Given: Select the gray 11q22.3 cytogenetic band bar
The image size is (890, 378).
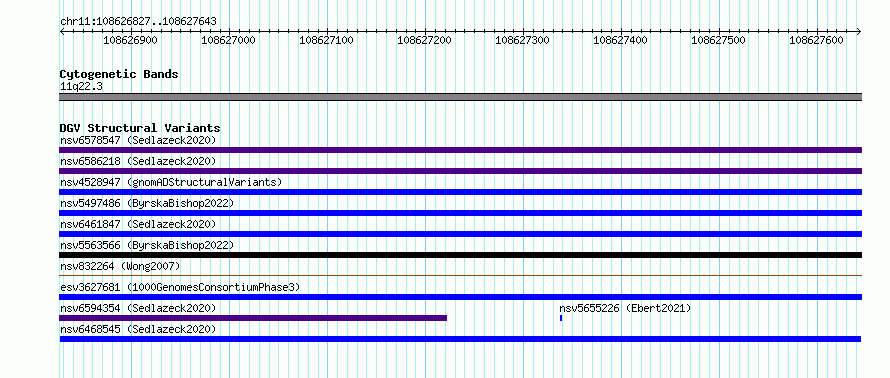Looking at the screenshot, I should coord(460,97).
